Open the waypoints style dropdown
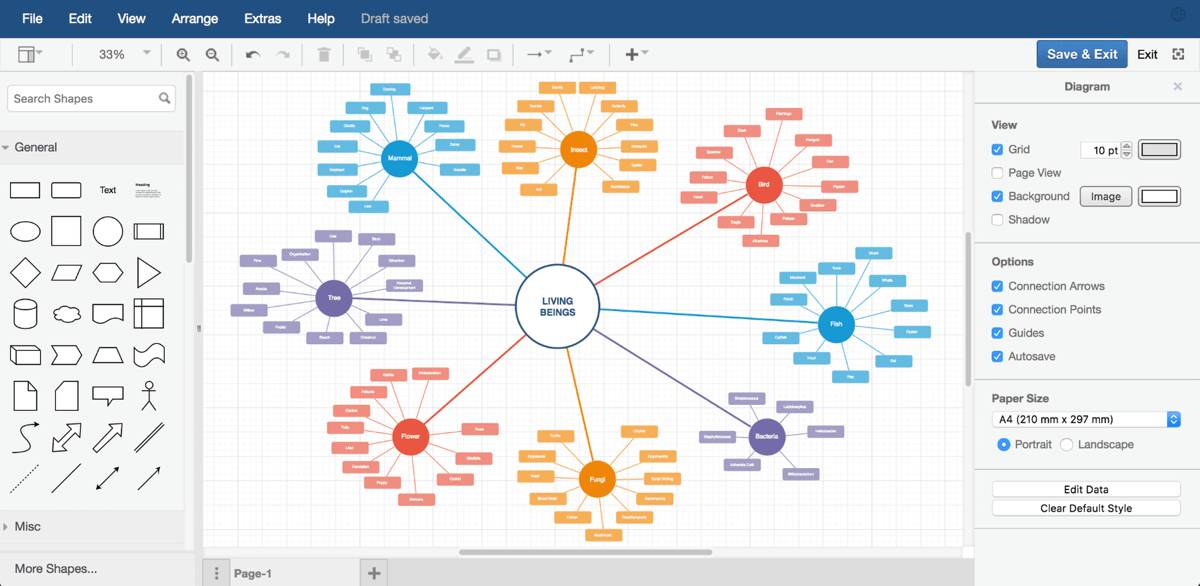The image size is (1200, 586). point(580,55)
